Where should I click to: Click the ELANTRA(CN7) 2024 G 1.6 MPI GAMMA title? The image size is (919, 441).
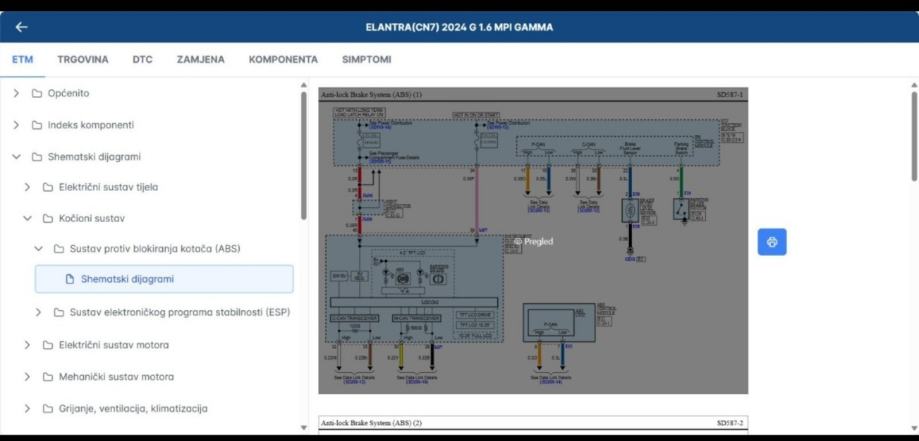pyautogui.click(x=459, y=27)
